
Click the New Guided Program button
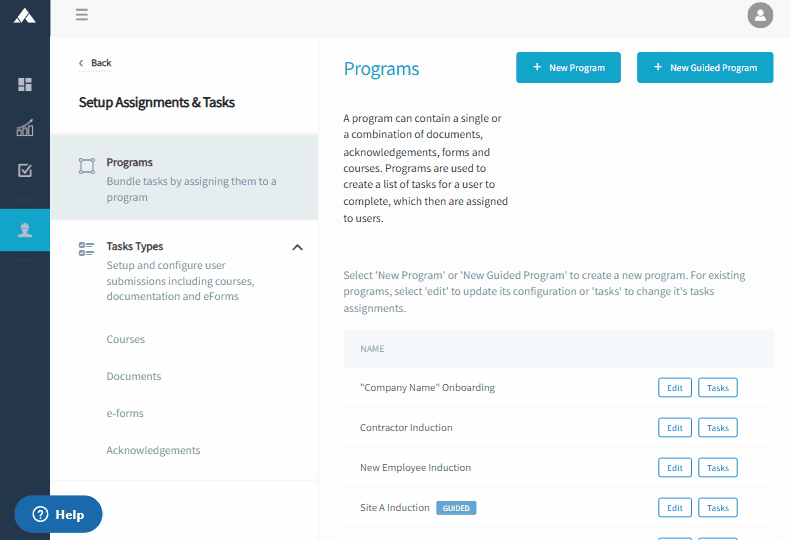[x=705, y=68]
